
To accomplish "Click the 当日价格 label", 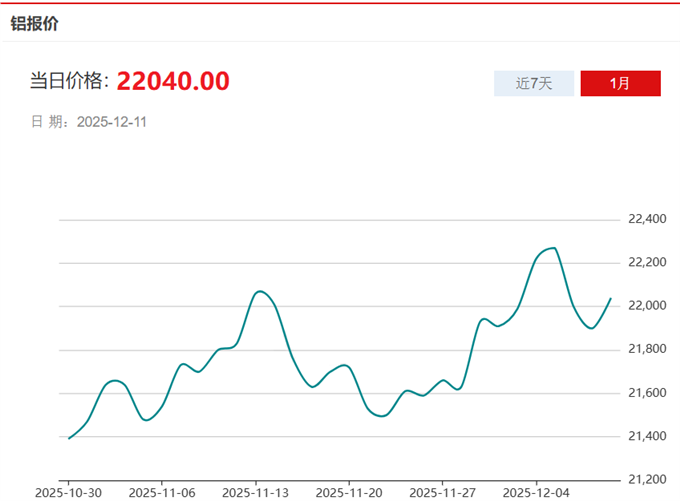I will click(68, 82).
